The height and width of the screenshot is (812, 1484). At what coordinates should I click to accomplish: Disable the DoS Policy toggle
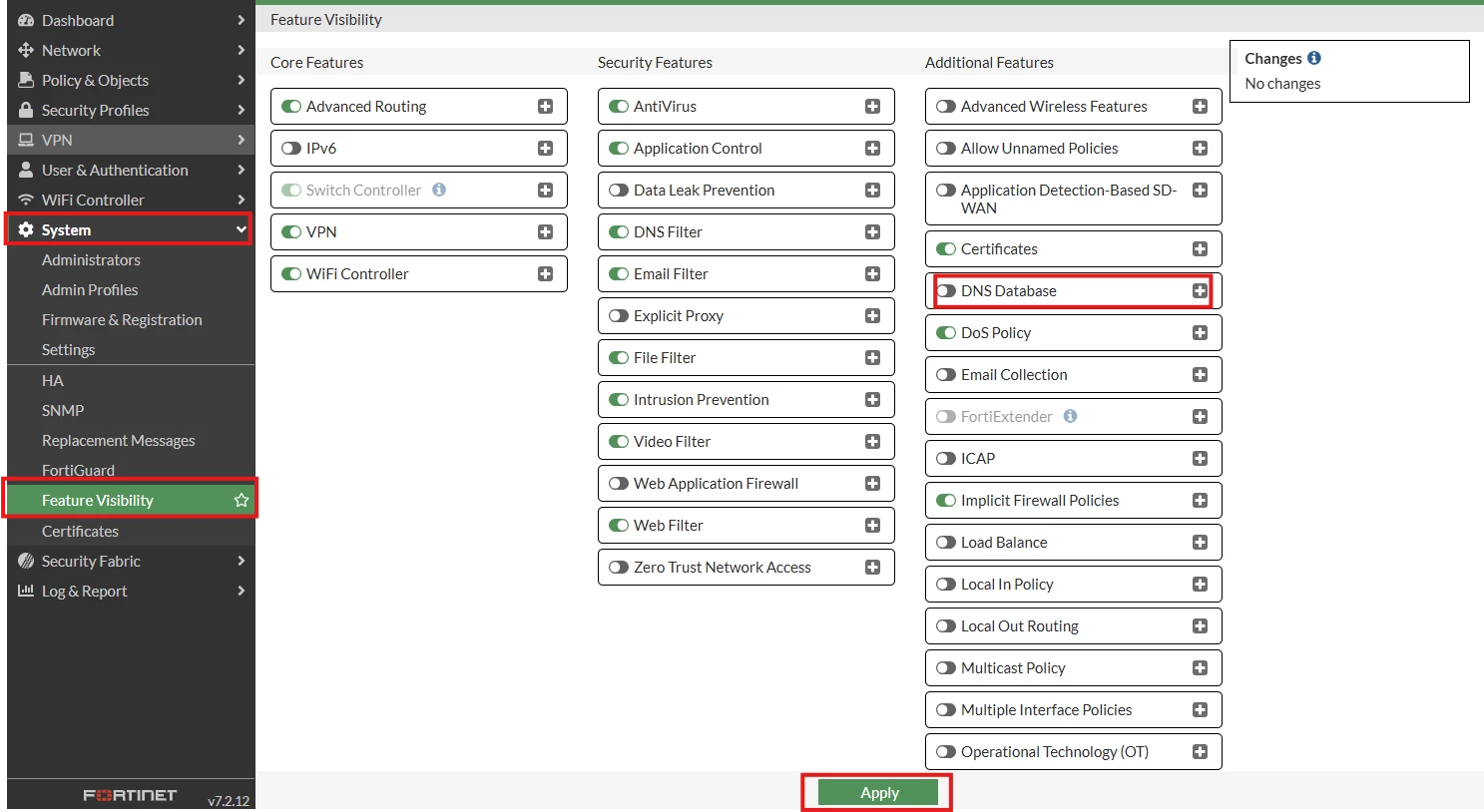click(x=946, y=332)
